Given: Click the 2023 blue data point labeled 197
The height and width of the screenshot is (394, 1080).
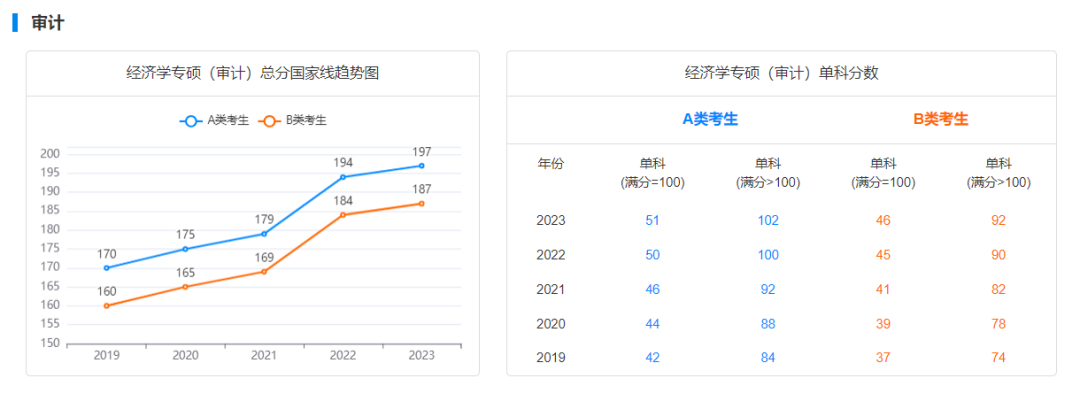Looking at the screenshot, I should coord(422,166).
